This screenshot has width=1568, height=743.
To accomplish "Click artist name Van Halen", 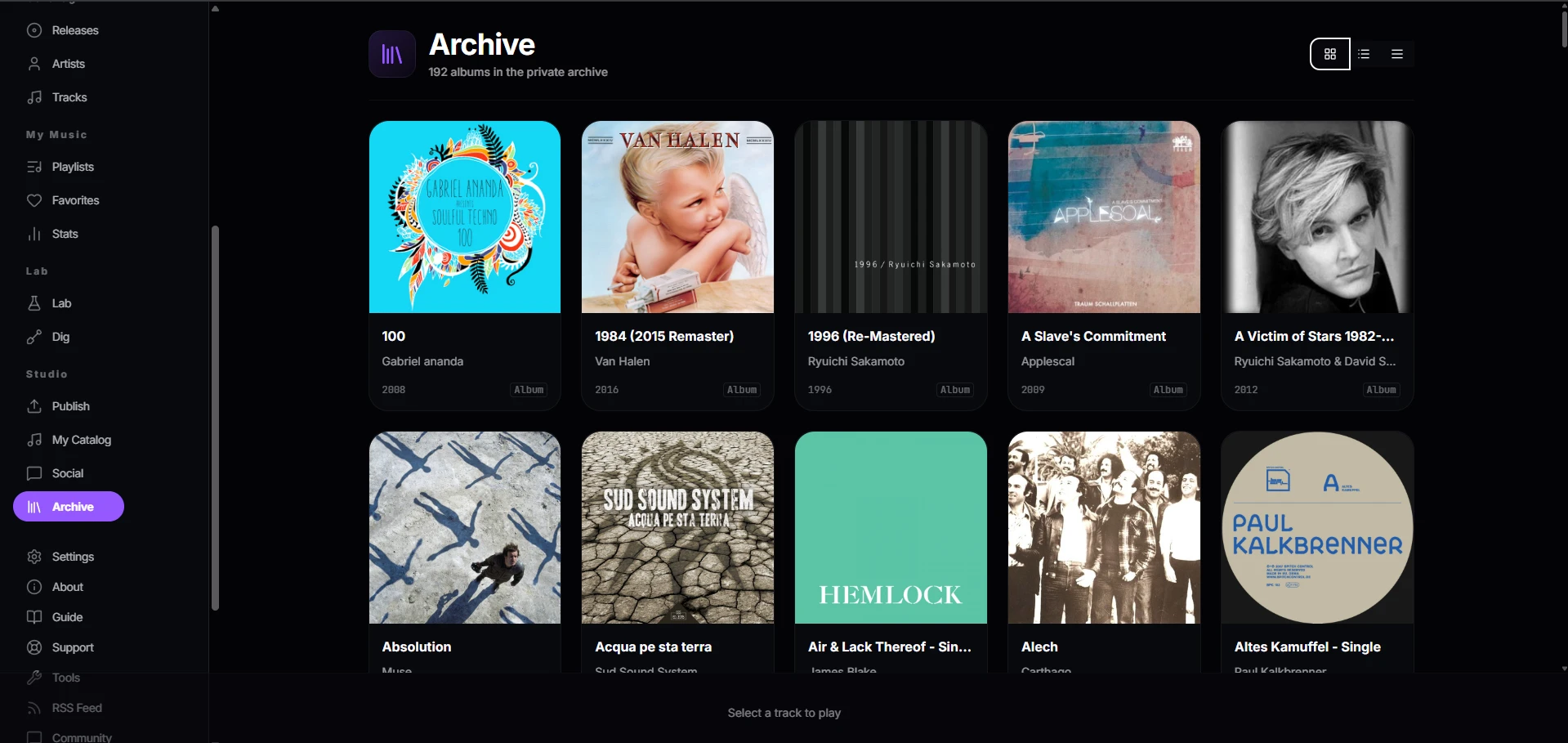I will click(623, 361).
